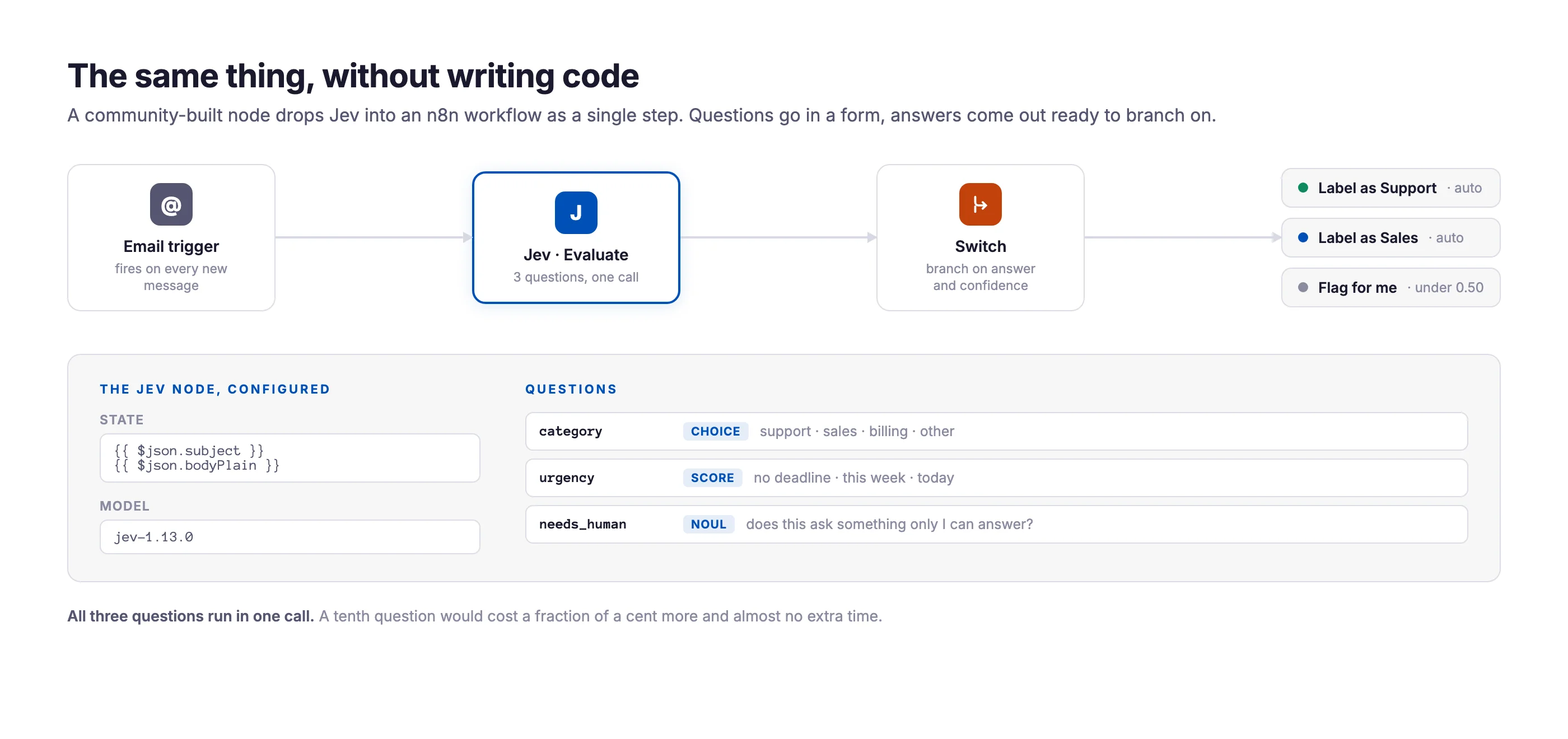Click the 'THE JEV NODE, CONFIGURED' heading
This screenshot has width=1568, height=739.
pyautogui.click(x=215, y=389)
